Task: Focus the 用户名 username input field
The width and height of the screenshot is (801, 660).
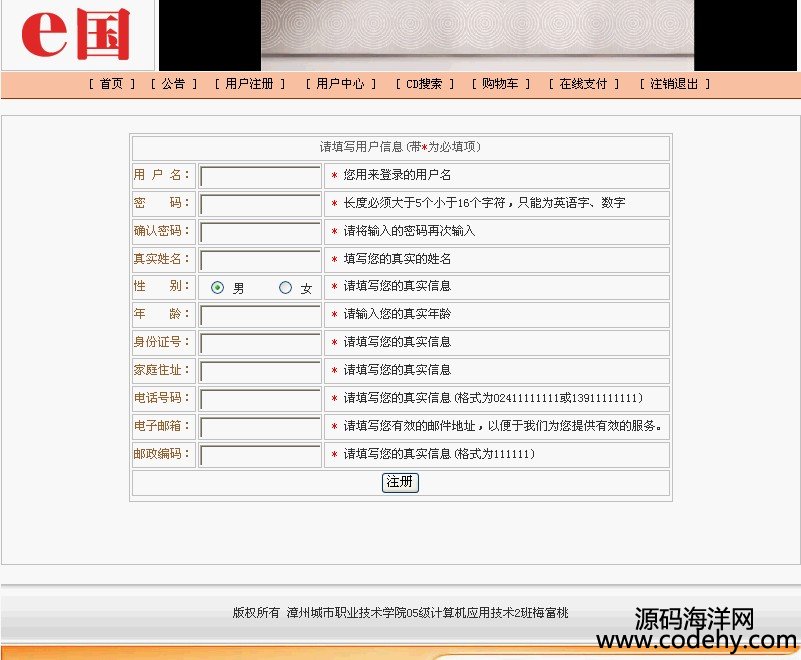Action: point(261,176)
